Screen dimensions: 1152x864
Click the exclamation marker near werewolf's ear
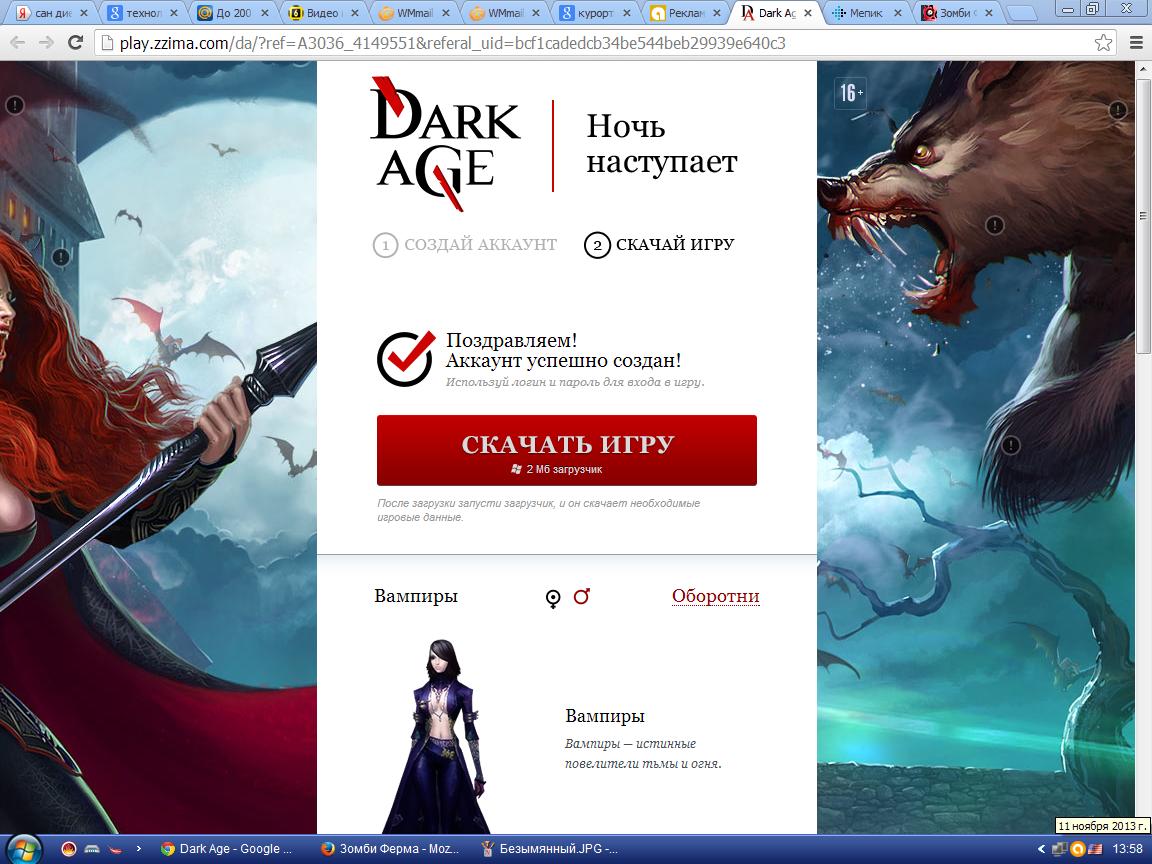pos(1117,110)
